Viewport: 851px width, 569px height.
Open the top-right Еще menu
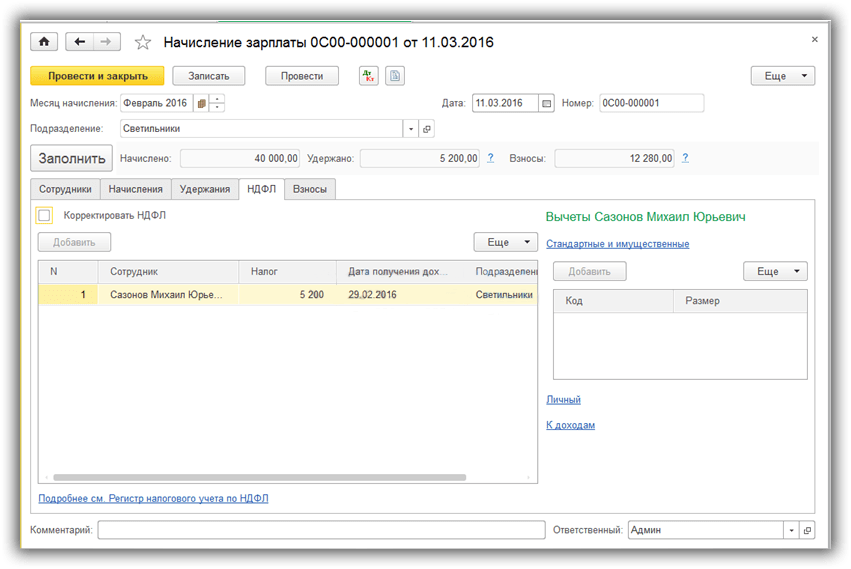click(x=782, y=76)
